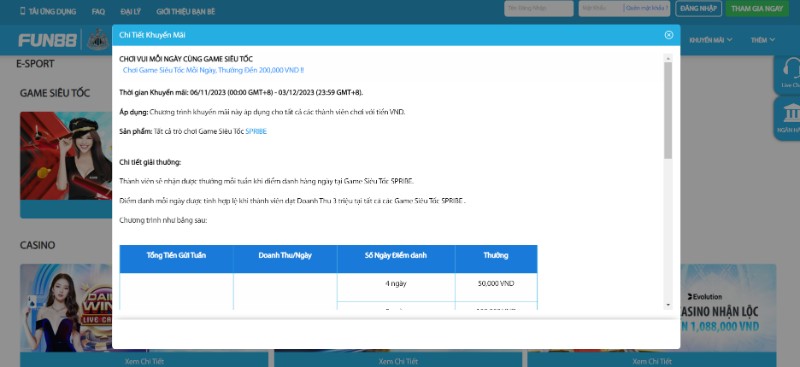Click the Đăng Nhập button
The width and height of the screenshot is (800, 367).
698,9
